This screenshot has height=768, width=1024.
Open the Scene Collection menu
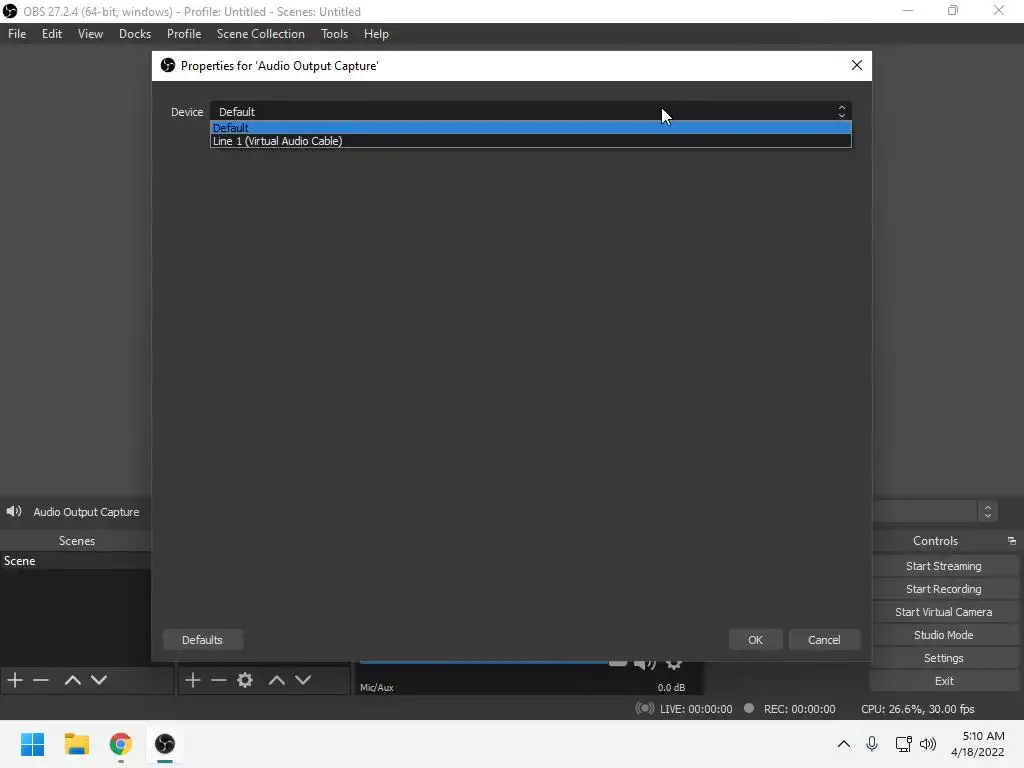coord(261,34)
